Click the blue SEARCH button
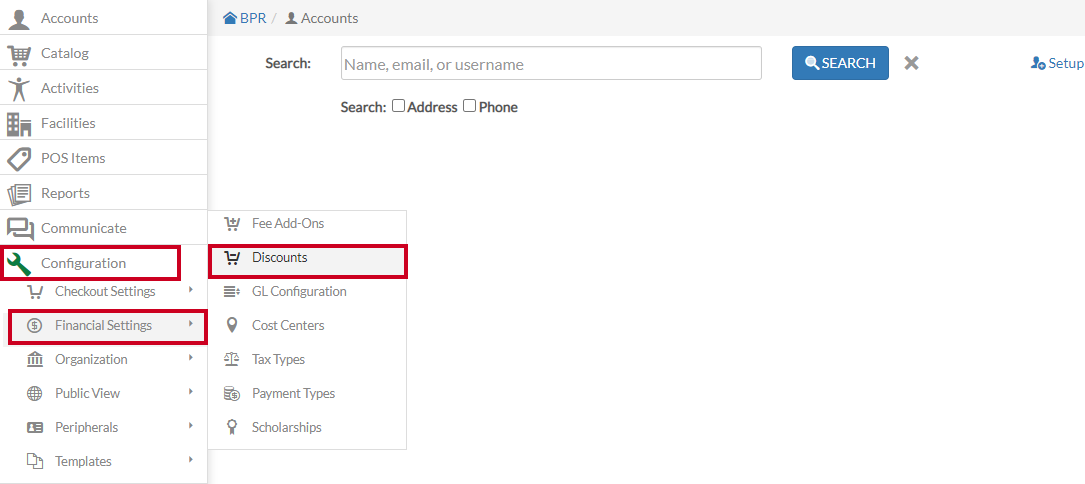Viewport: 1085px width, 484px height. 840,63
